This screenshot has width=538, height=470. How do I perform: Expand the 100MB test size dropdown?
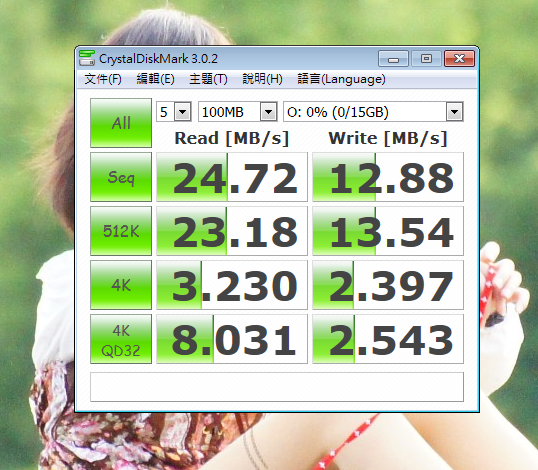coord(268,112)
